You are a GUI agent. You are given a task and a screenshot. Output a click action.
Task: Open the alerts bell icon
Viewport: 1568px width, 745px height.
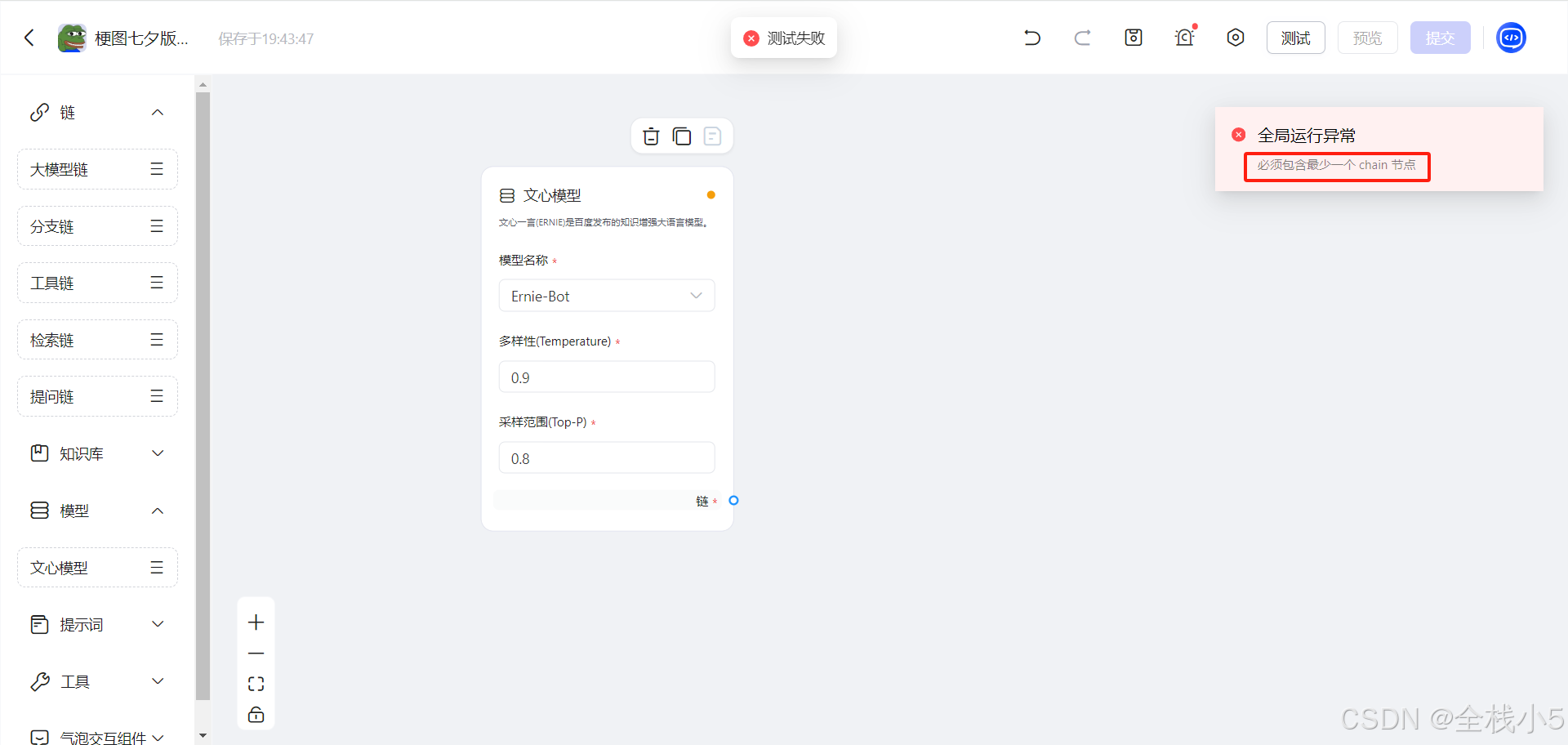coord(1184,38)
